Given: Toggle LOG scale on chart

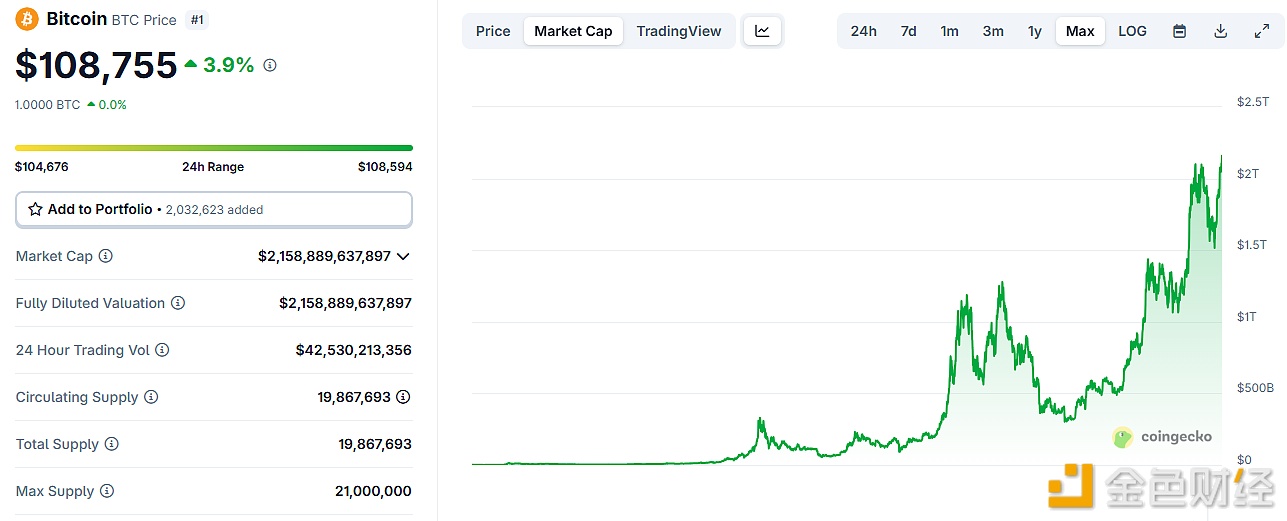Looking at the screenshot, I should click(1132, 31).
